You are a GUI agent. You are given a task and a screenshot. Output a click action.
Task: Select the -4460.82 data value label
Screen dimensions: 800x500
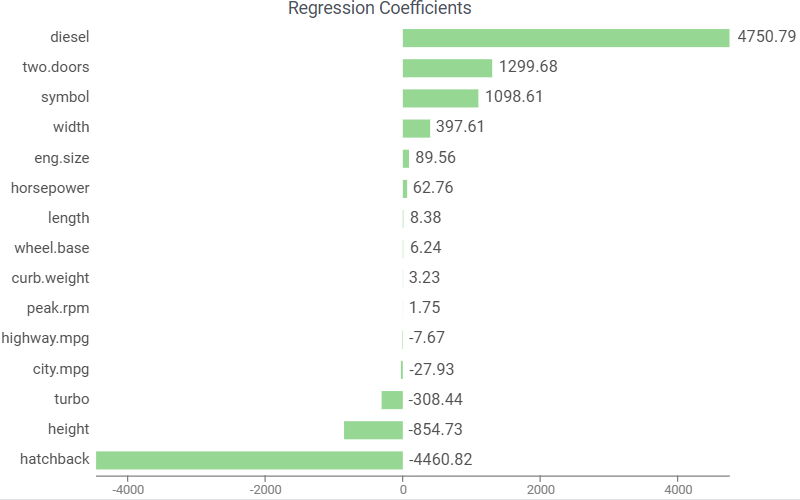(x=440, y=460)
